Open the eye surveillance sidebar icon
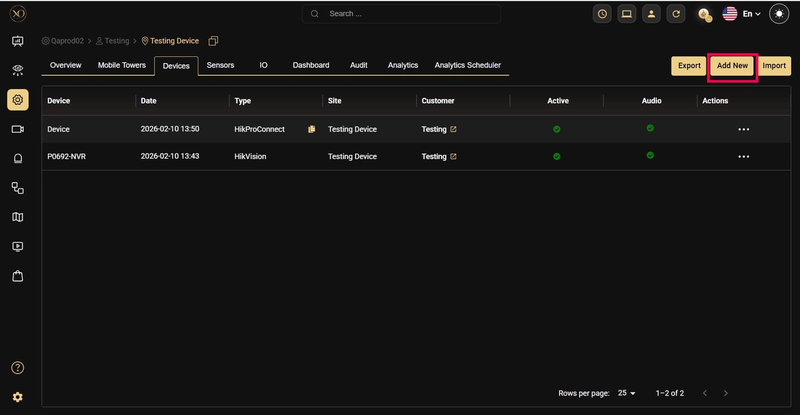This screenshot has height=415, width=800. point(18,70)
